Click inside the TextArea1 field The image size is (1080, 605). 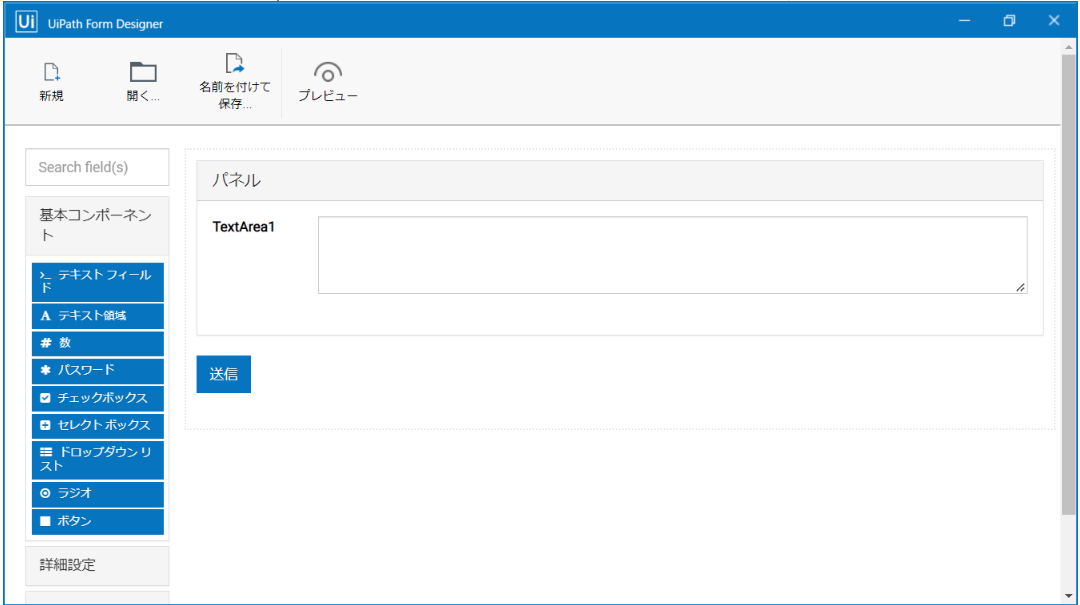(x=670, y=253)
